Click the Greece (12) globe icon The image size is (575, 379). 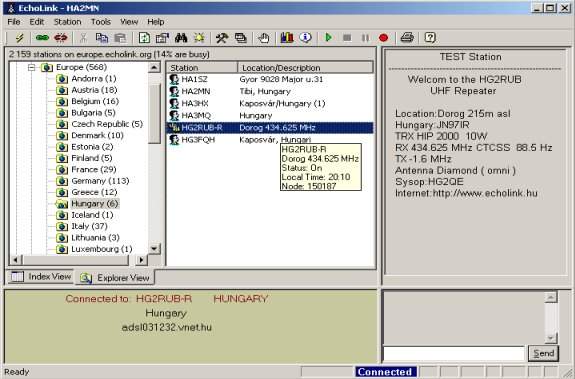[x=62, y=192]
